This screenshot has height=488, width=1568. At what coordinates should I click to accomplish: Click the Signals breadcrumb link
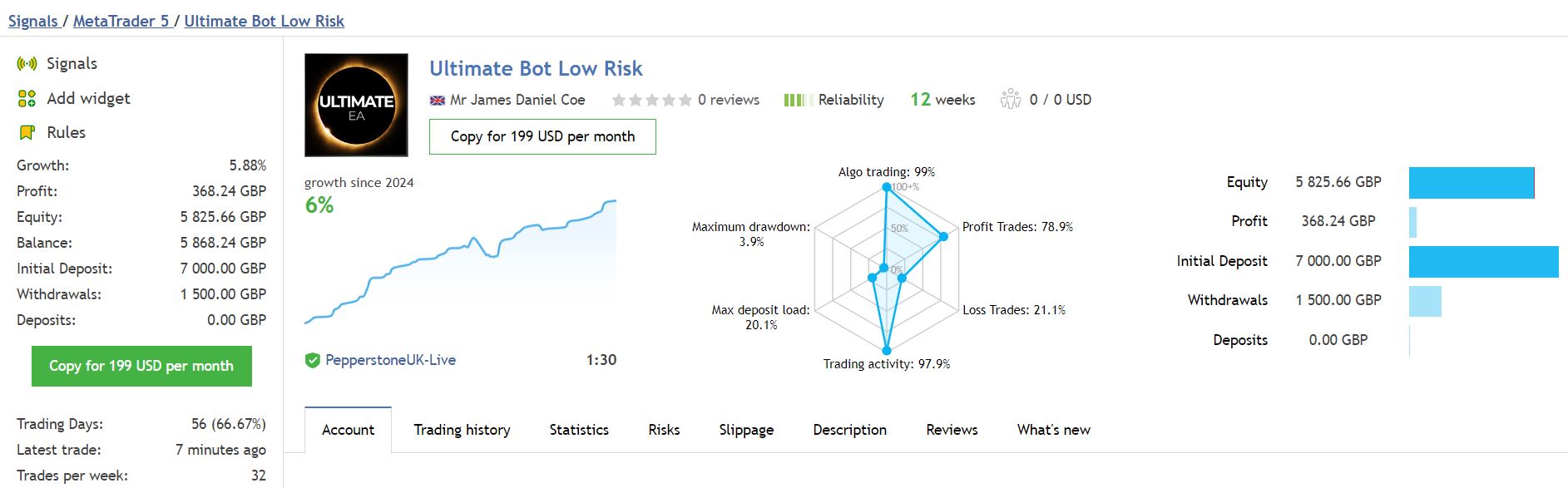(33, 21)
